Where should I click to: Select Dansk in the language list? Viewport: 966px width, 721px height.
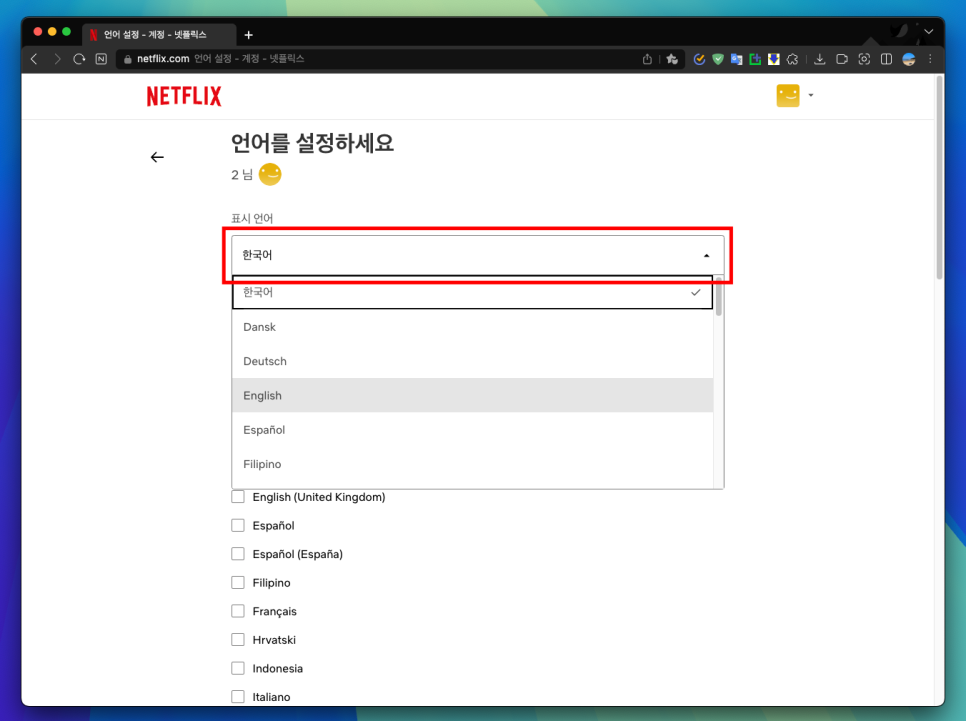473,327
